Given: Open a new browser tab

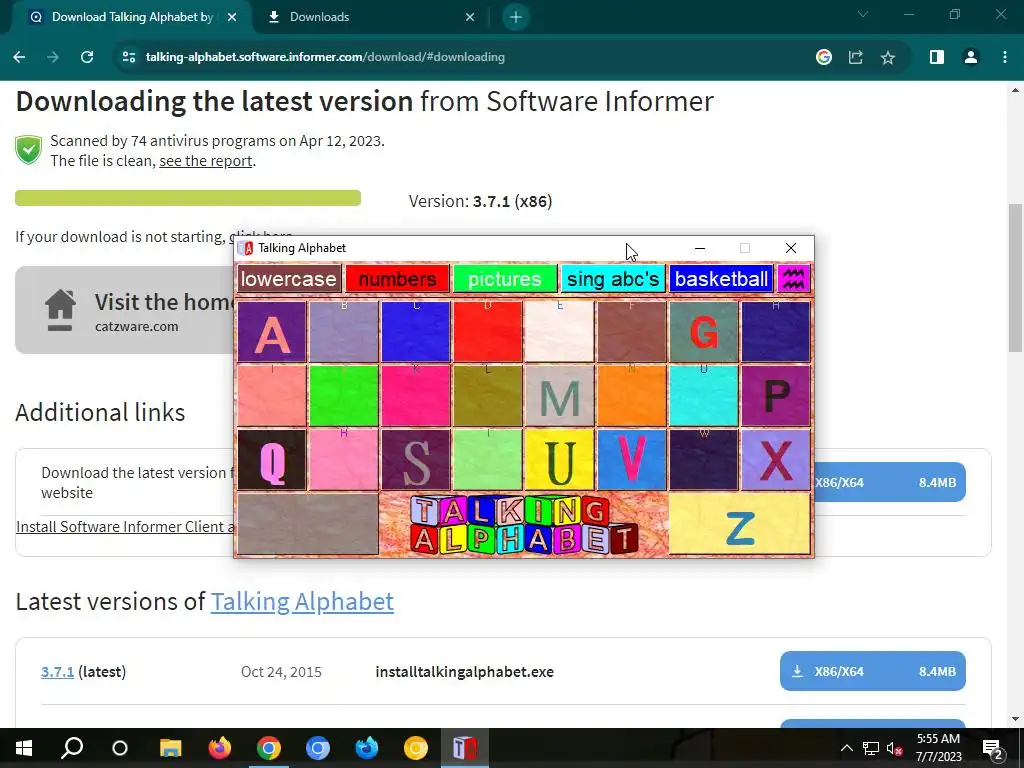Looking at the screenshot, I should [515, 17].
